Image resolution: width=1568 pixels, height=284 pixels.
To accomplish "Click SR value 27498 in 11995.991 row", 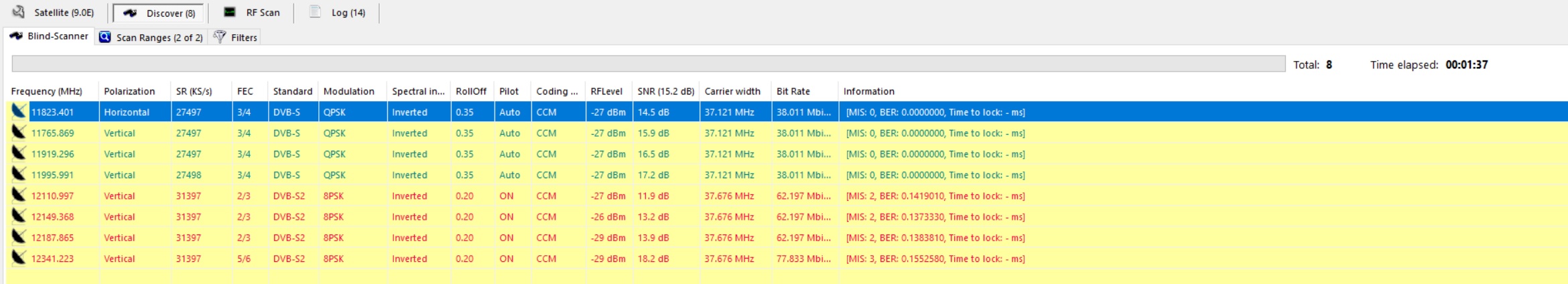I will click(x=188, y=175).
